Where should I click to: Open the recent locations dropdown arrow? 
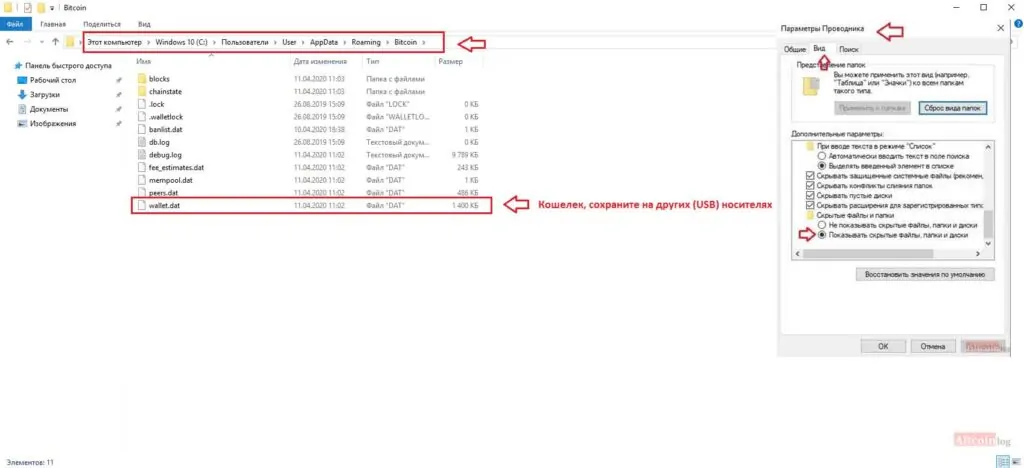pos(42,42)
